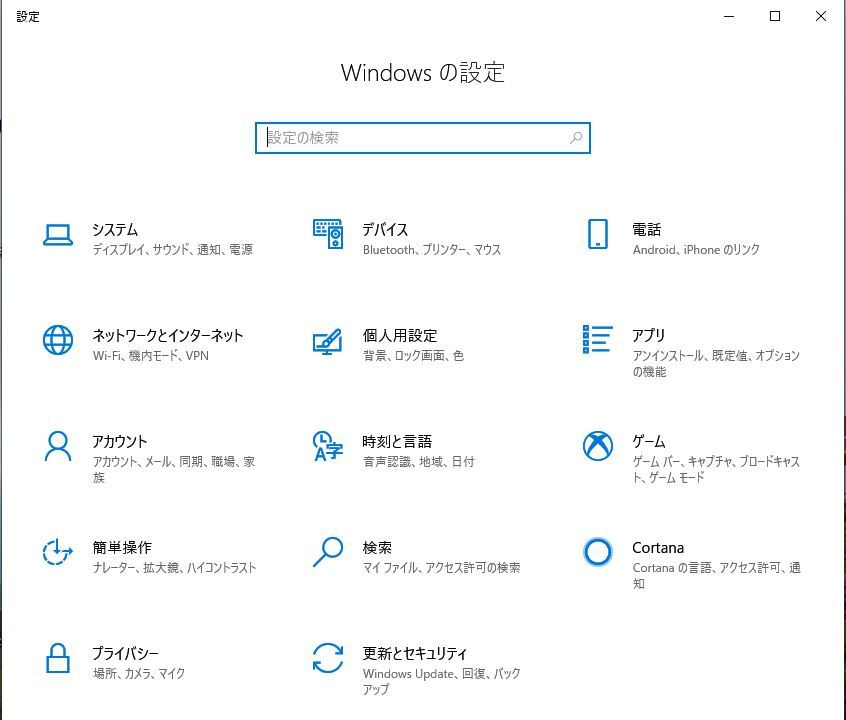Viewport: 846px width, 720px height.
Task: Click the text 背景、ロック画面、色
Action: coord(413,356)
